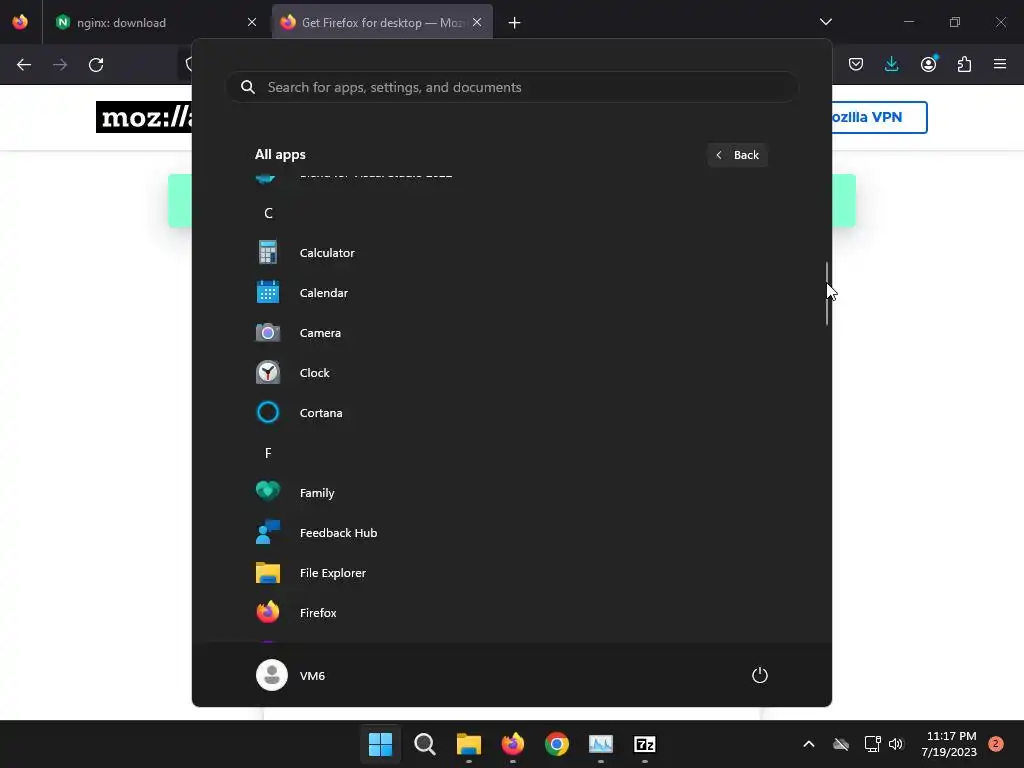The width and height of the screenshot is (1024, 768).
Task: Go Back to pinned apps
Action: [x=737, y=155]
